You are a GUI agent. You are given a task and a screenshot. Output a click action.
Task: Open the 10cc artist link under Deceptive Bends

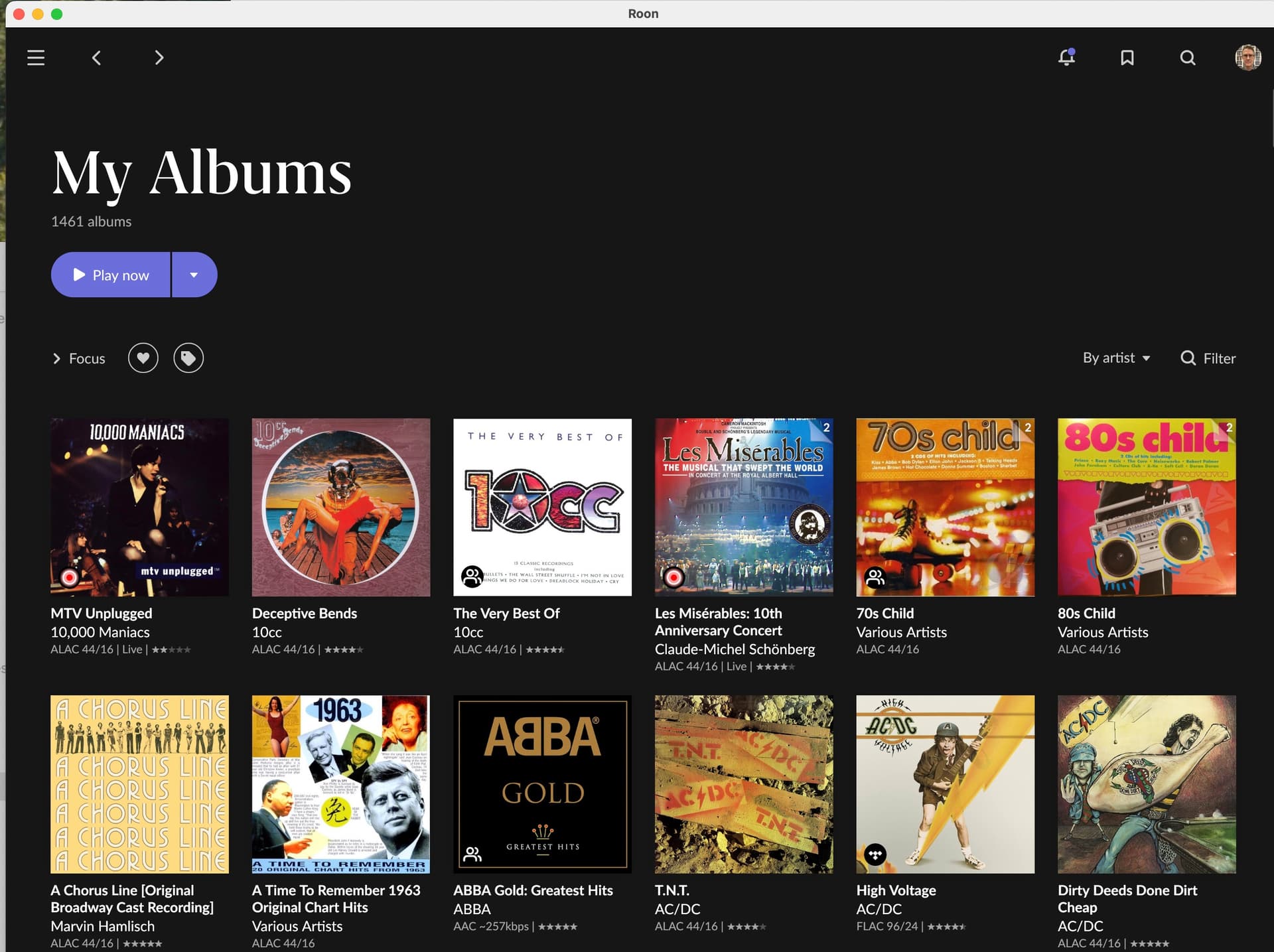pyautogui.click(x=267, y=632)
